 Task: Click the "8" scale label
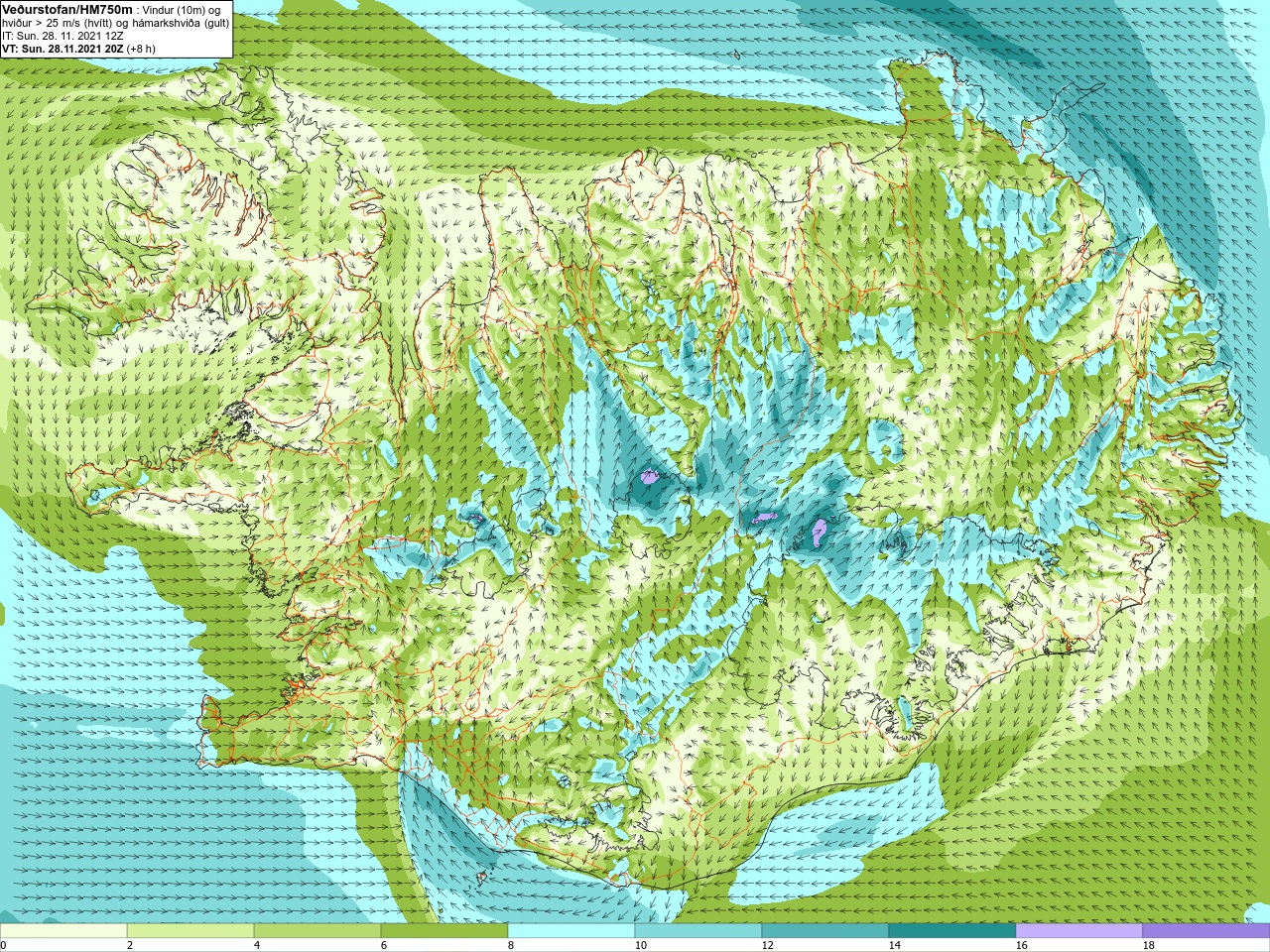point(511,945)
